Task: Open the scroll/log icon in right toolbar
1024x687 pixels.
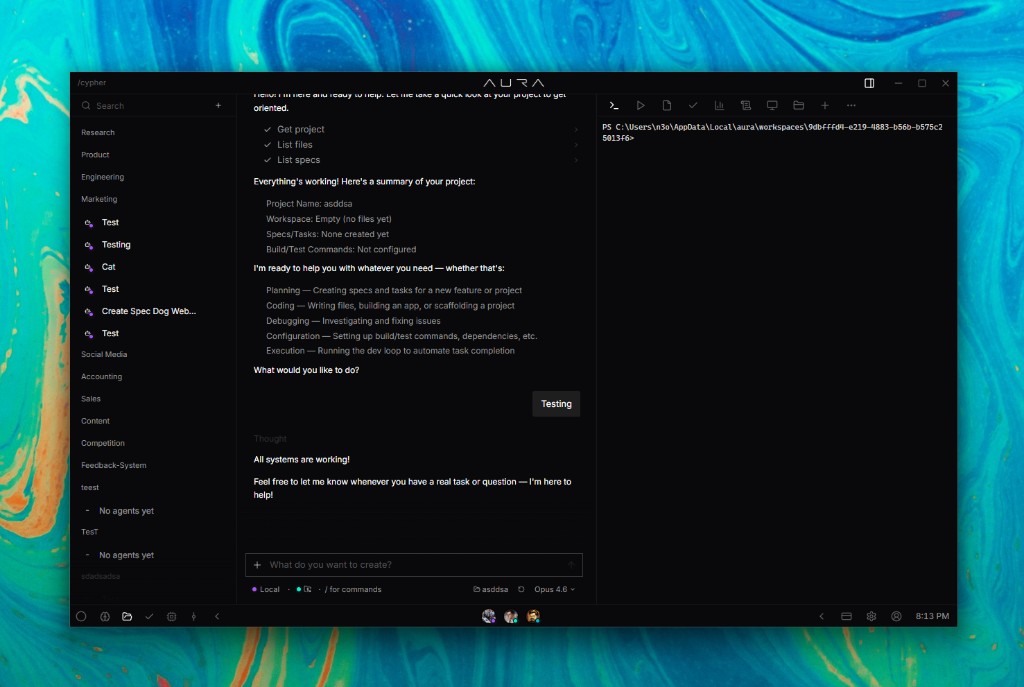Action: click(x=745, y=106)
